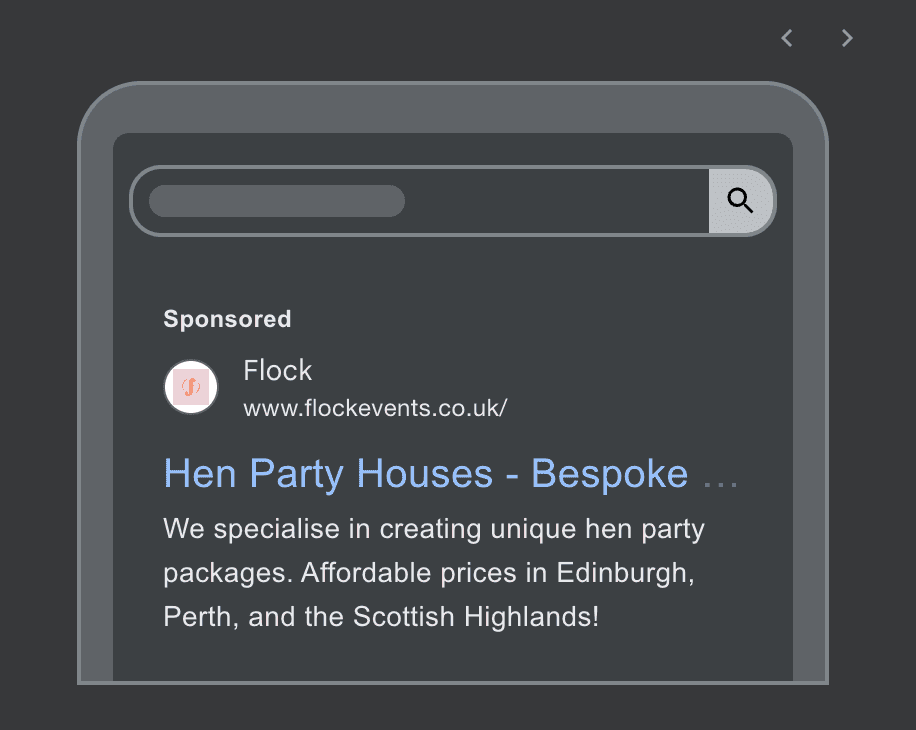This screenshot has height=730, width=916.
Task: Select the circular avatar beside Flock
Action: pyautogui.click(x=190, y=387)
